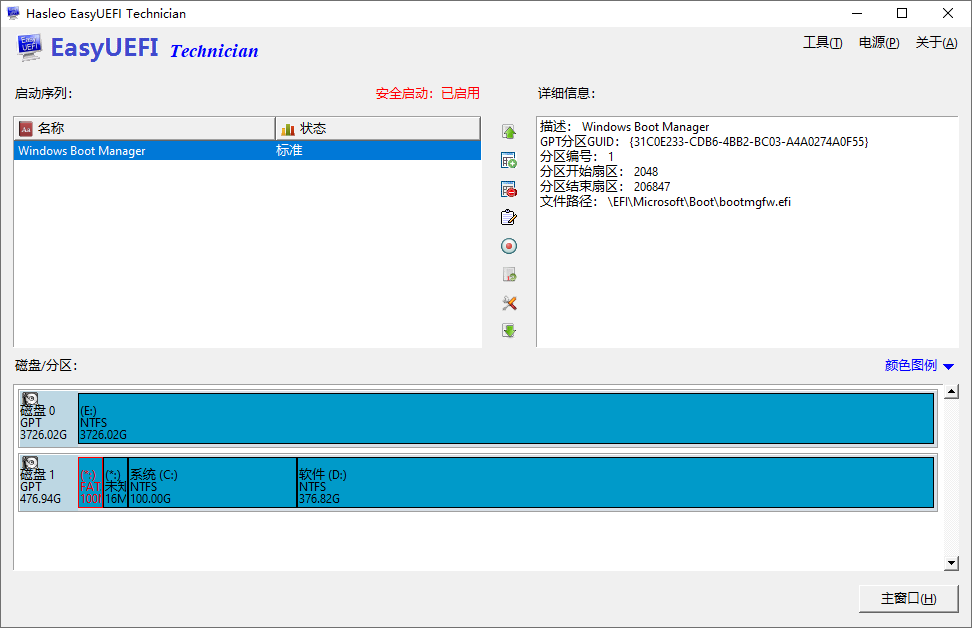Open the 电源(P) menu
Image resolution: width=972 pixels, height=628 pixels.
(x=878, y=42)
